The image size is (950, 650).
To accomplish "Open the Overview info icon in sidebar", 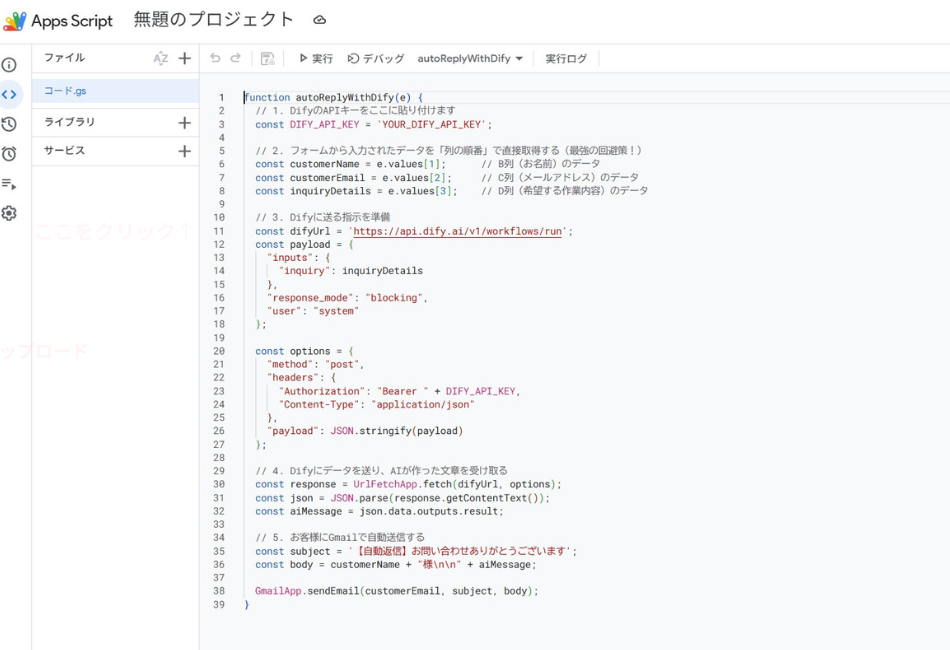I will 9,65.
